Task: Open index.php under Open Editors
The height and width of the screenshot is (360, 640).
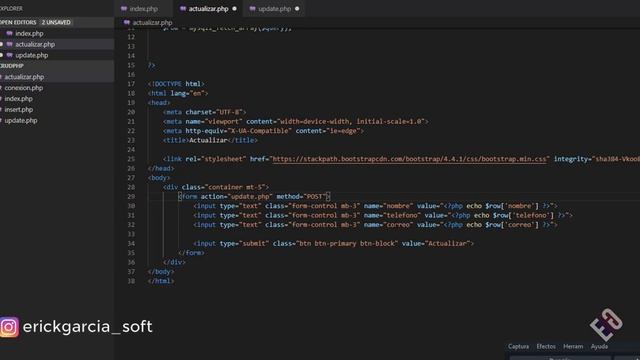Action: click(x=29, y=33)
